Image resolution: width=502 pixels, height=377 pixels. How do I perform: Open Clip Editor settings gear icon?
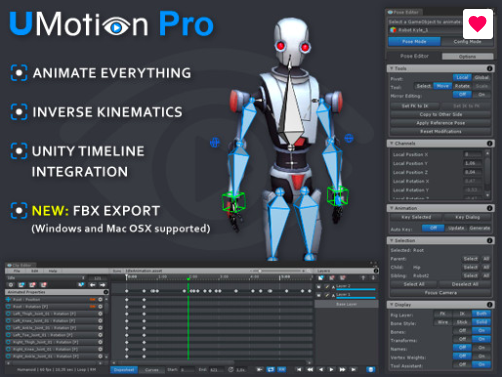[x=11, y=285]
